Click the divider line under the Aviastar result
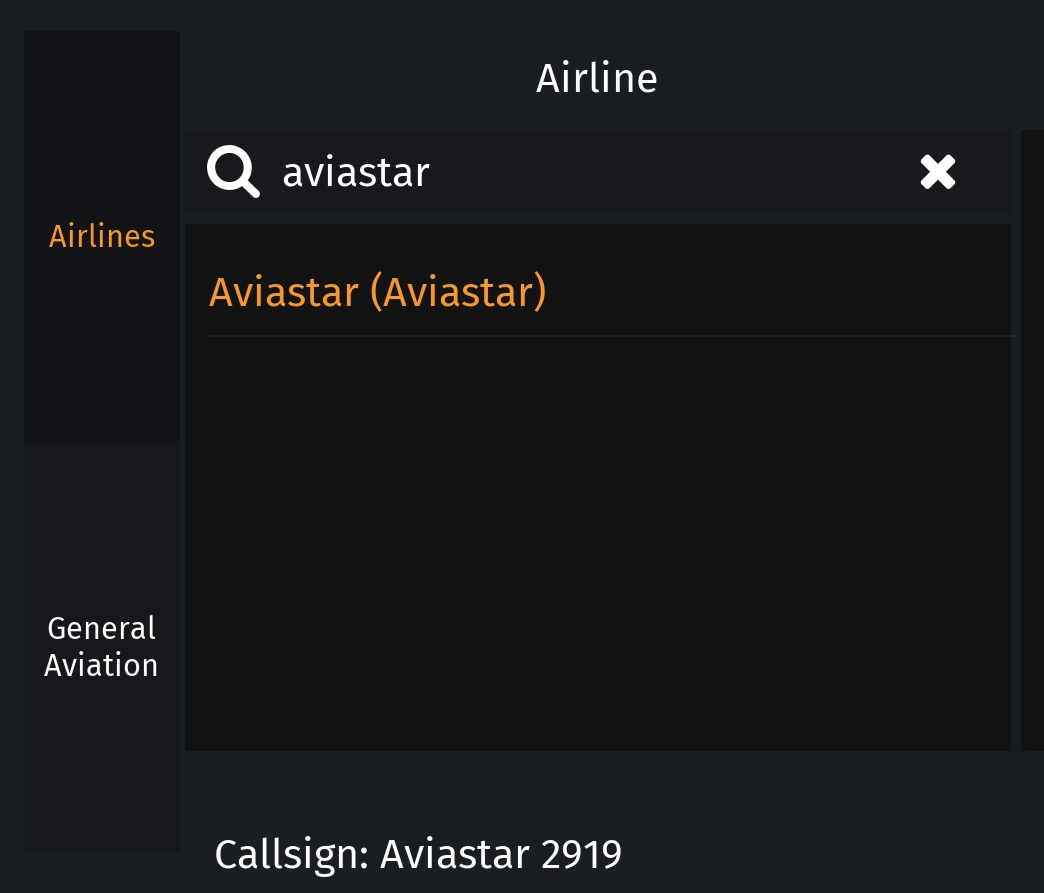The height and width of the screenshot is (893, 1044). pos(610,337)
